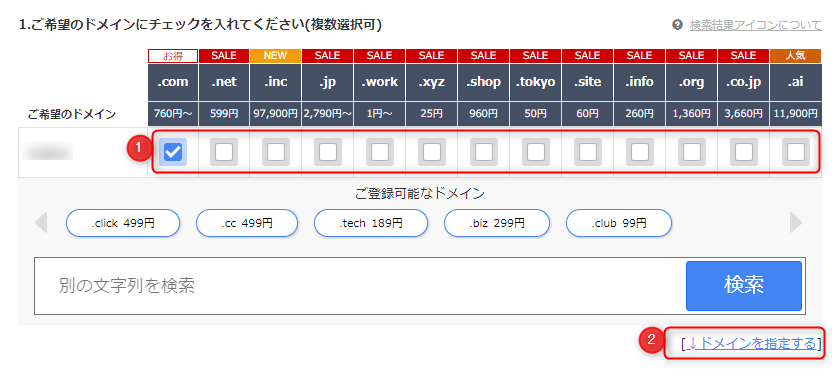
Task: Check the .work domain checkbox
Action: [x=380, y=152]
